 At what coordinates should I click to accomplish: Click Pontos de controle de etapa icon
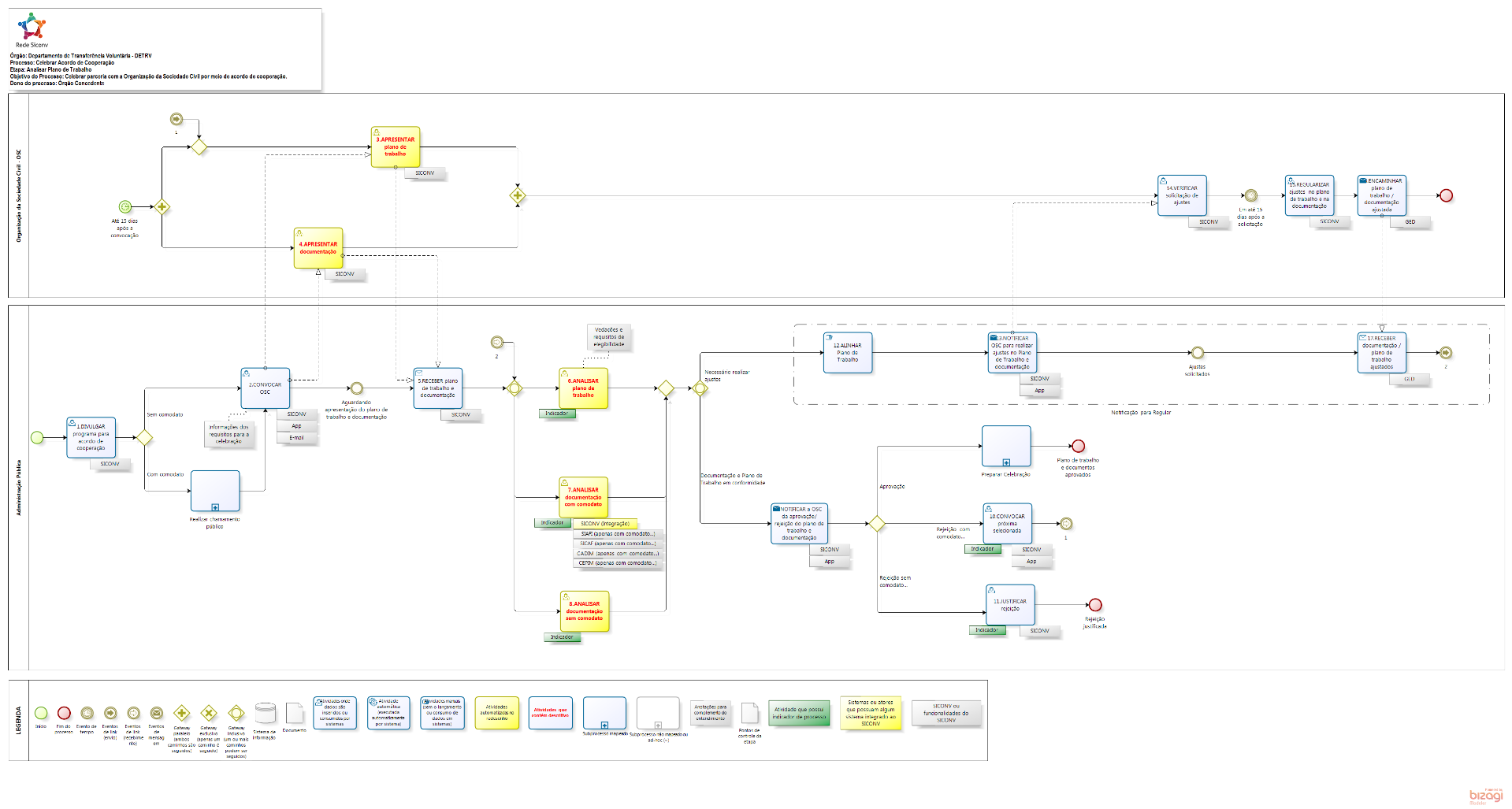coord(749,713)
